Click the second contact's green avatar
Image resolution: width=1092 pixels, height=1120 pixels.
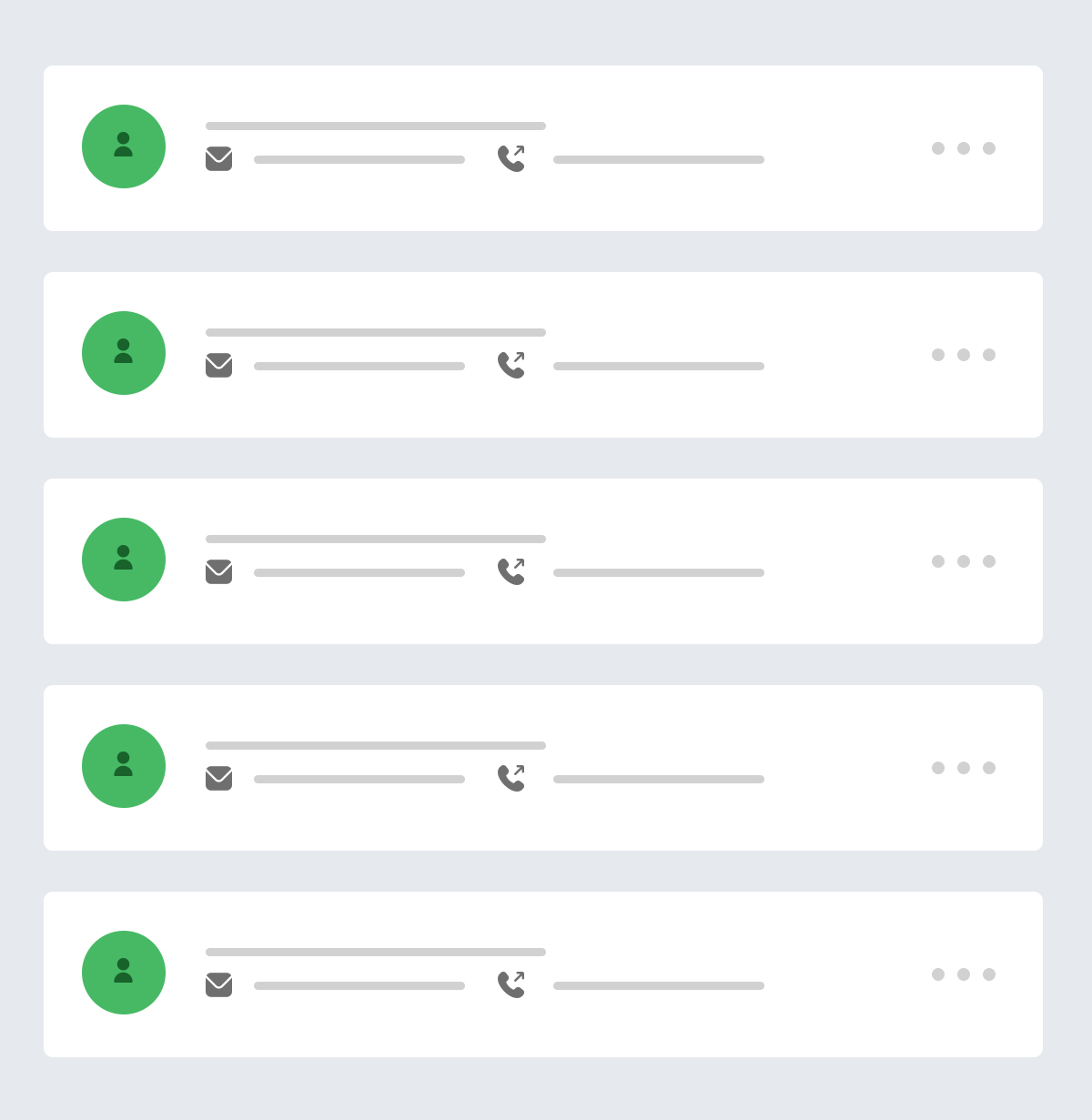pyautogui.click(x=124, y=353)
